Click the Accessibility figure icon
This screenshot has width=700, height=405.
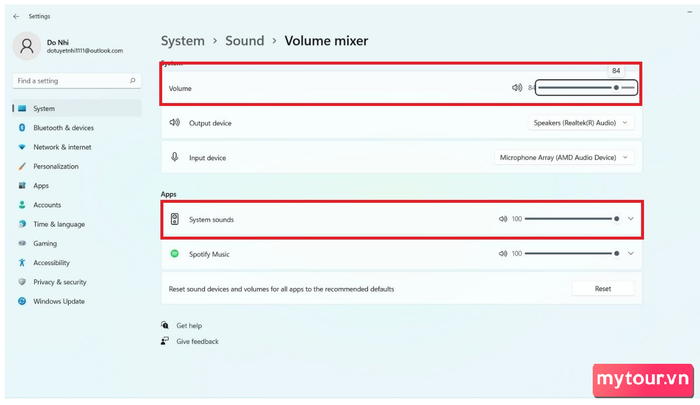click(22, 263)
